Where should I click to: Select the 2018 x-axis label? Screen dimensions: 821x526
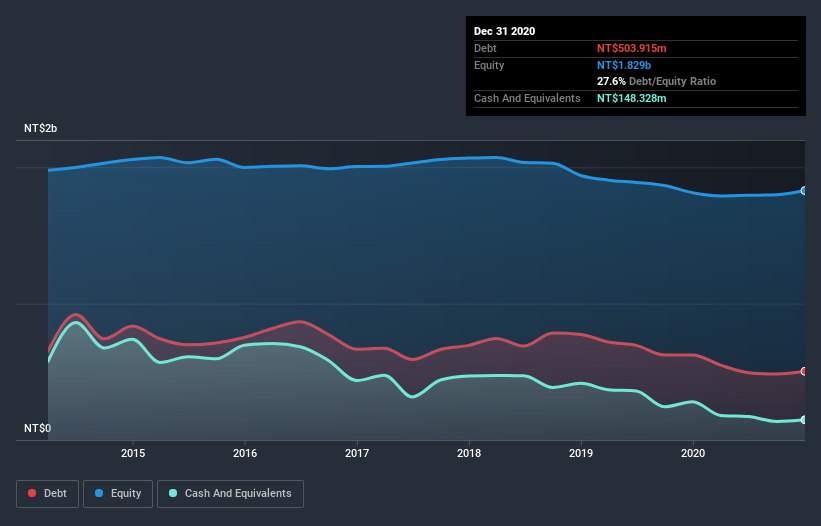click(469, 453)
